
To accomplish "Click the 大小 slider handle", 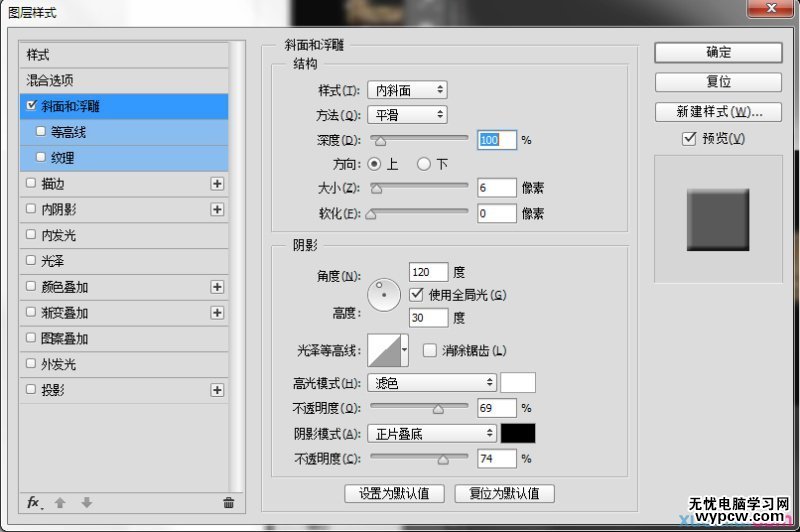I will (377, 189).
